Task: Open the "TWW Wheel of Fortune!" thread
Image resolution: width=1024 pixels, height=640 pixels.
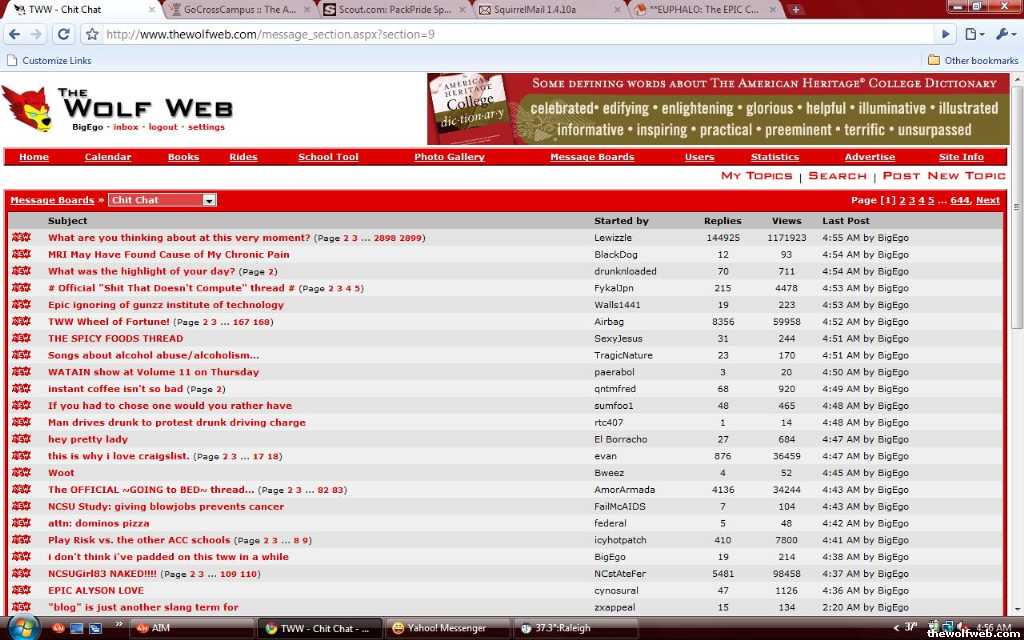Action: 109,322
